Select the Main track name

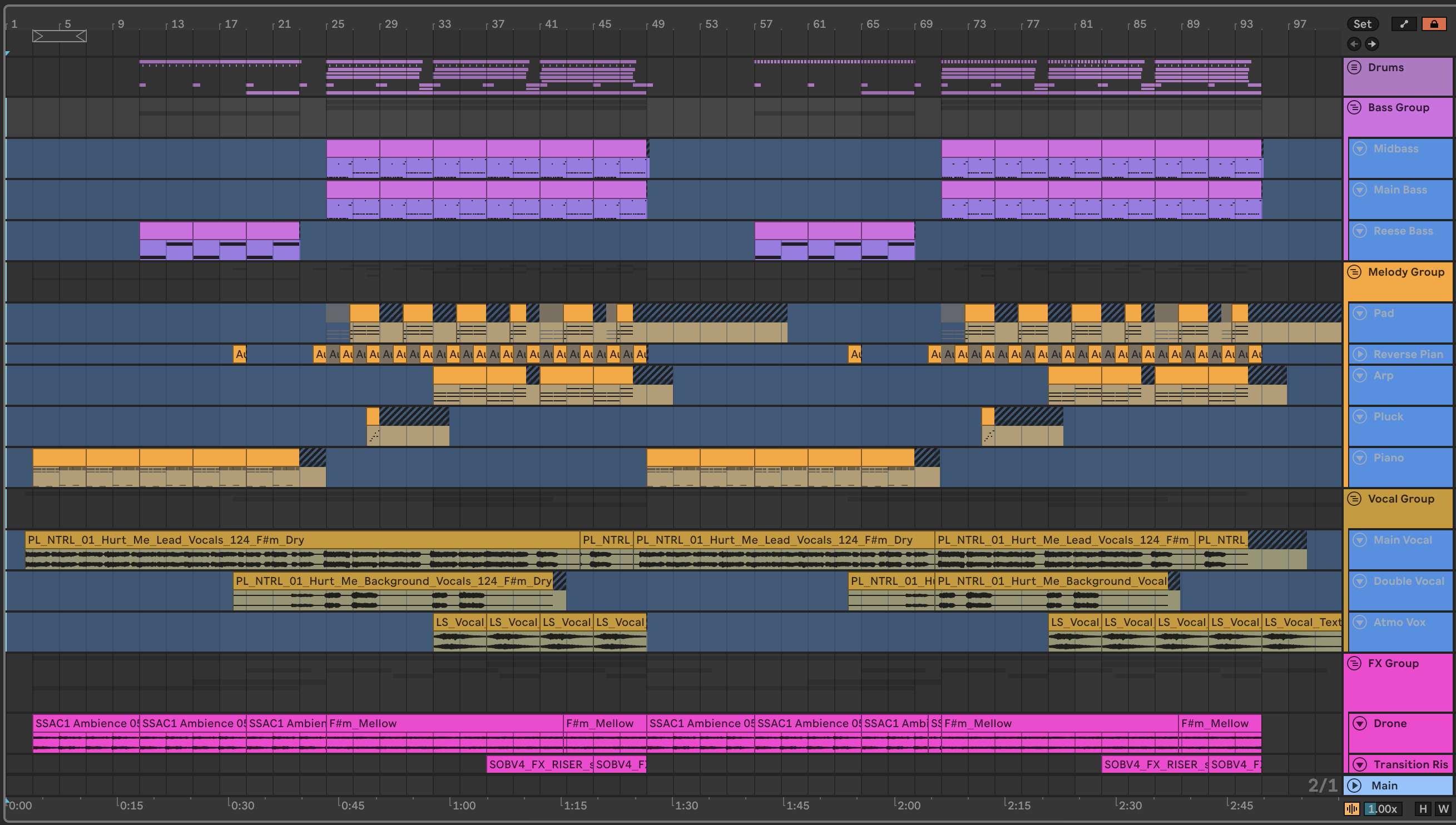(x=1384, y=786)
